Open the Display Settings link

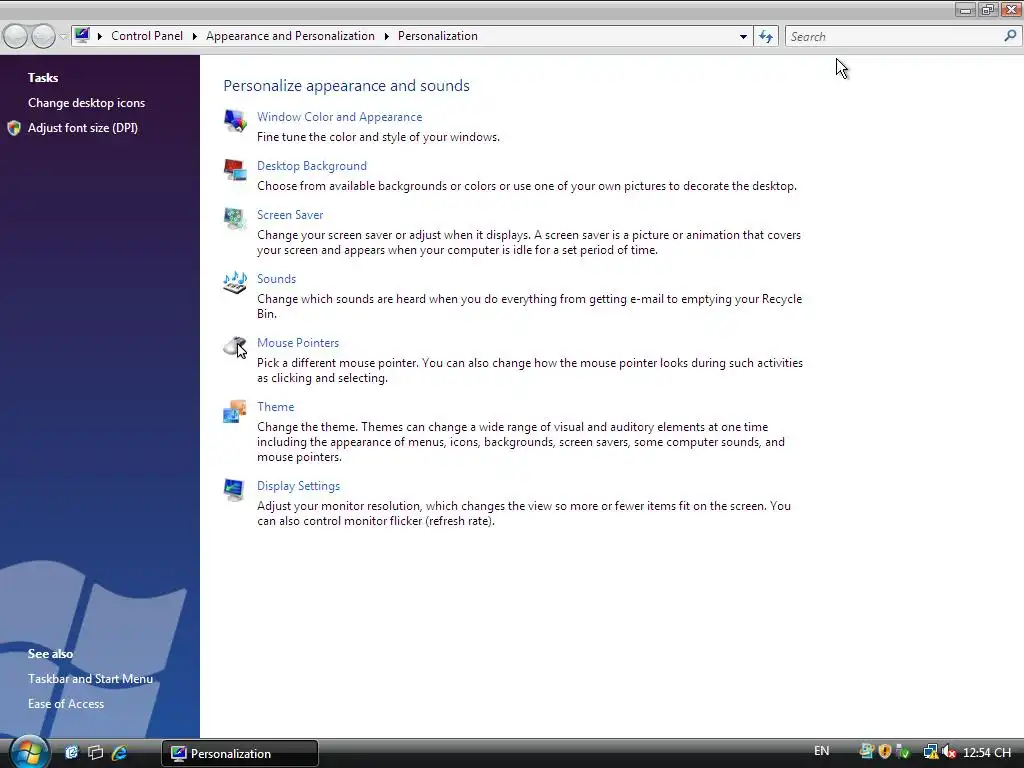[298, 486]
